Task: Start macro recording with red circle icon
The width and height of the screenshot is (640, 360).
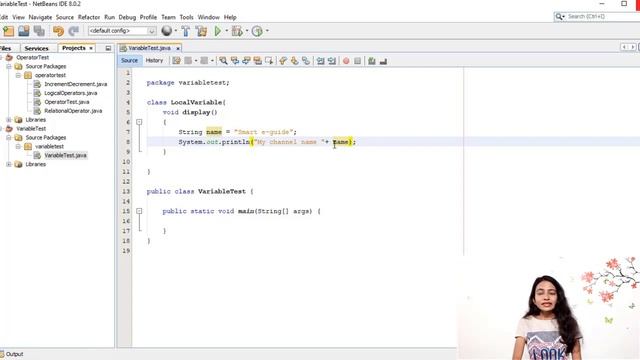Action: tap(346, 61)
